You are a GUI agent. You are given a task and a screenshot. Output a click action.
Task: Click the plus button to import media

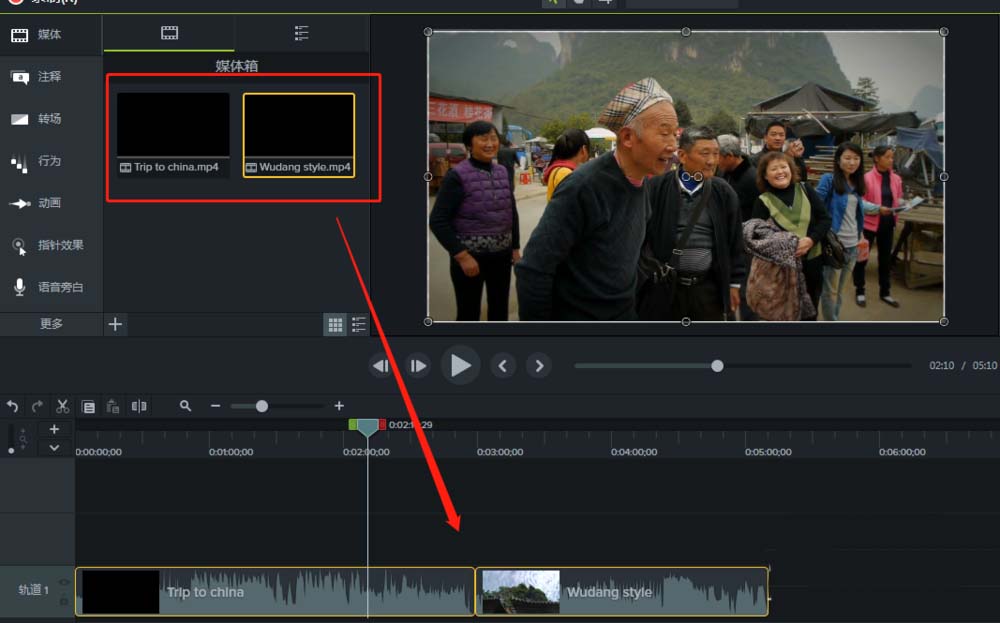click(115, 324)
